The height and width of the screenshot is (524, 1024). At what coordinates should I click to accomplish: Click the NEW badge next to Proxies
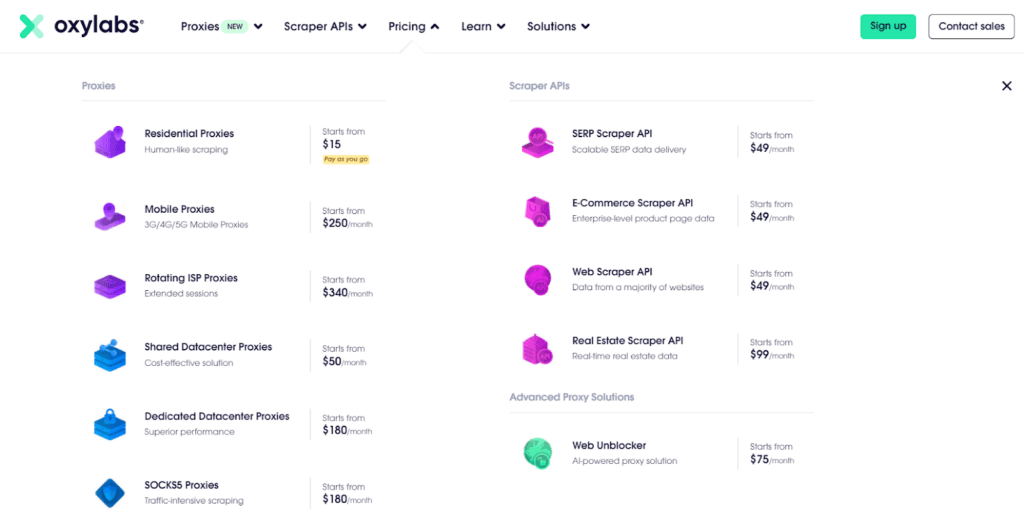pyautogui.click(x=234, y=27)
